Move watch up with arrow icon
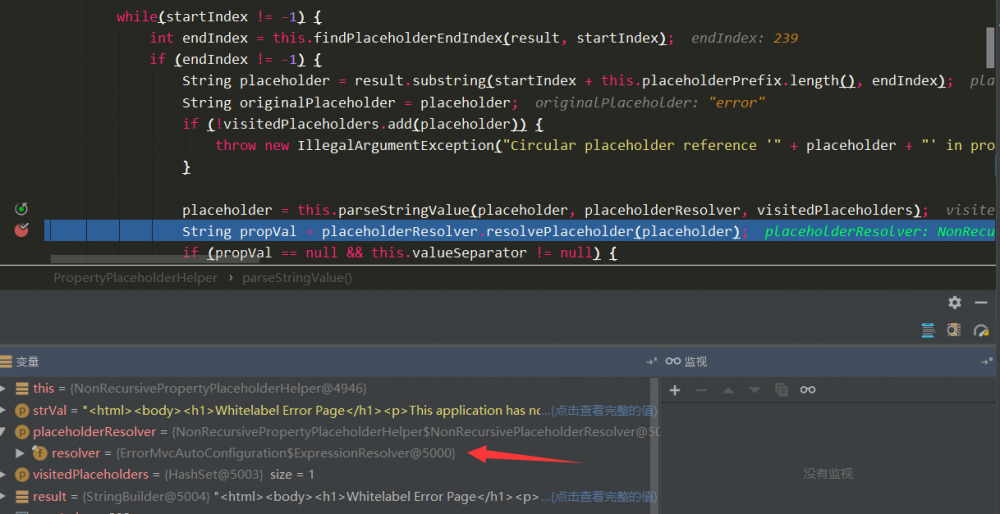1000x514 pixels. pos(728,390)
